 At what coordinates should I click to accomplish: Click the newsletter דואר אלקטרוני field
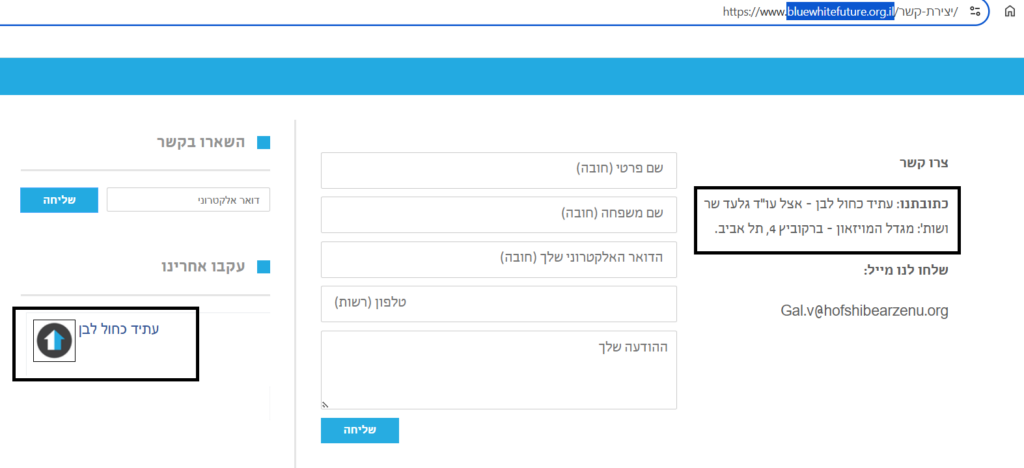click(188, 200)
